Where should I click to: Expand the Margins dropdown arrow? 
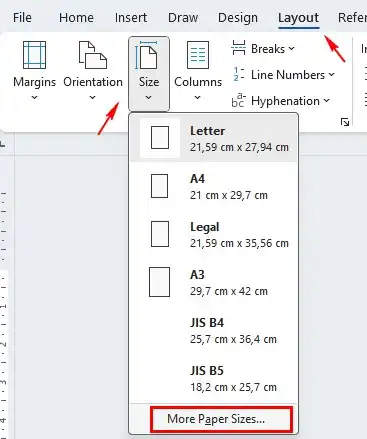[x=34, y=98]
